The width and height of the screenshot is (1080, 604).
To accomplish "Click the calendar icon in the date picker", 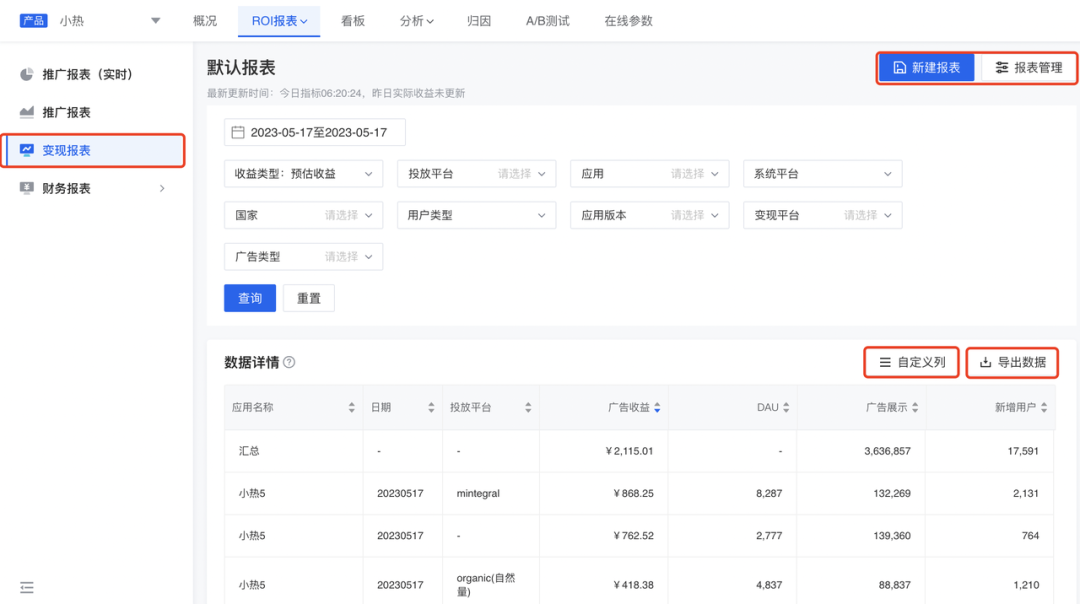I will [239, 131].
